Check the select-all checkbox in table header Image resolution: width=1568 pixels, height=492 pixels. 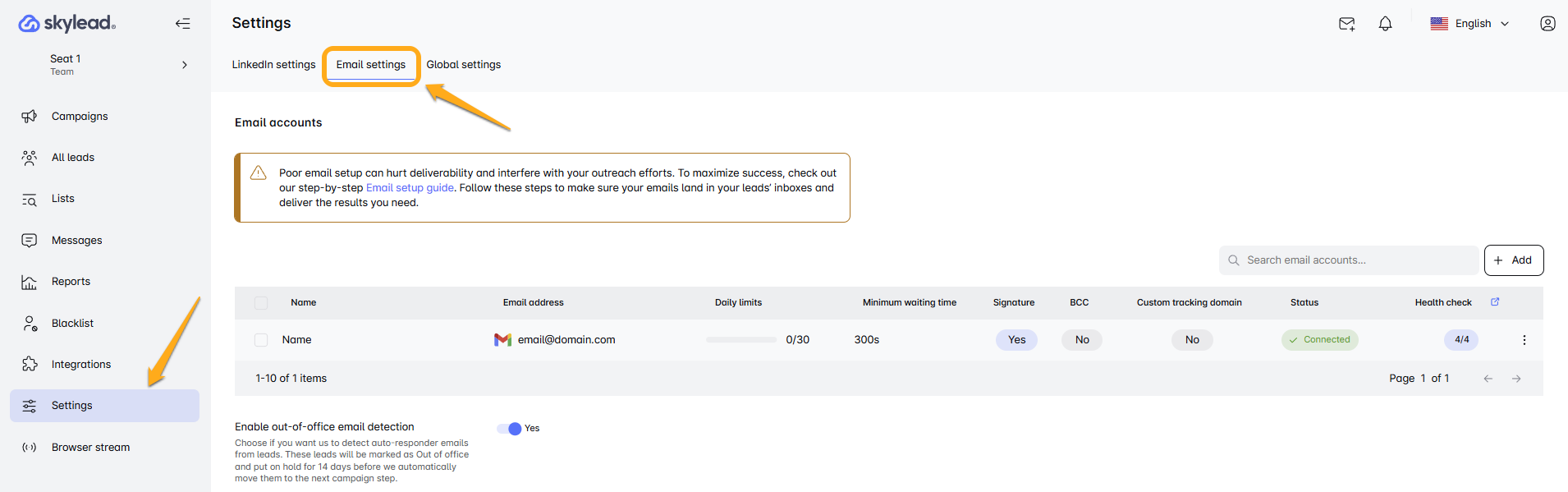coord(261,303)
